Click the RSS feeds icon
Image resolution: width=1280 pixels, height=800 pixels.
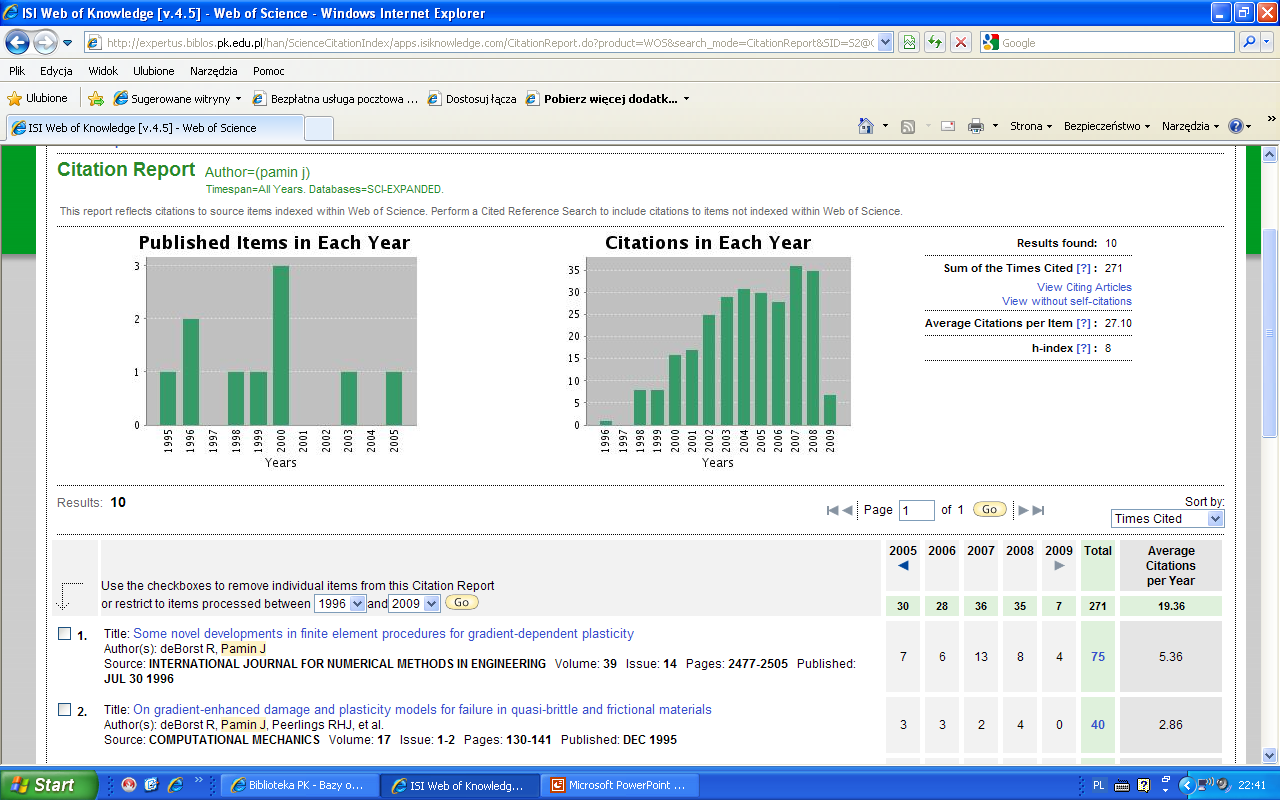pos(908,126)
